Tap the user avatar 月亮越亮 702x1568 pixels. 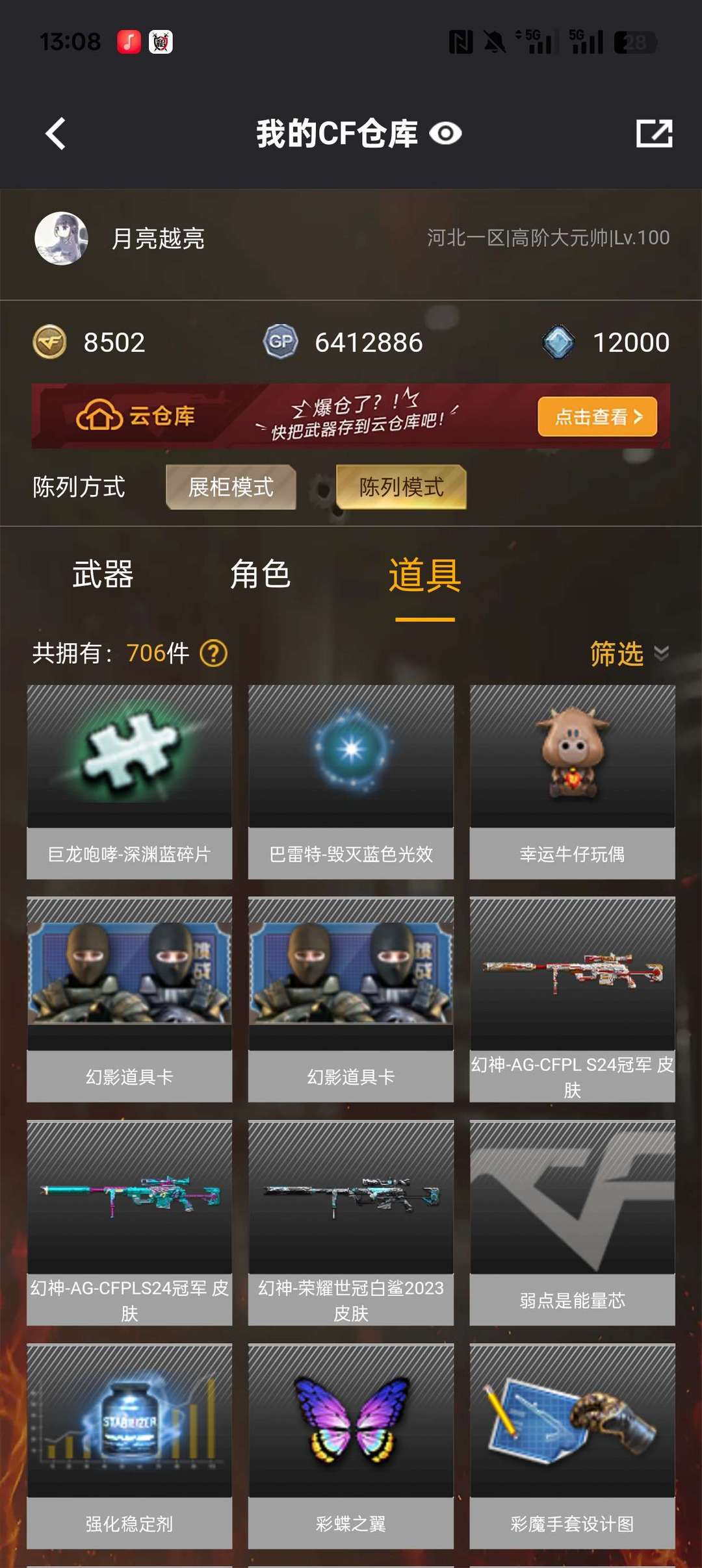coord(61,238)
